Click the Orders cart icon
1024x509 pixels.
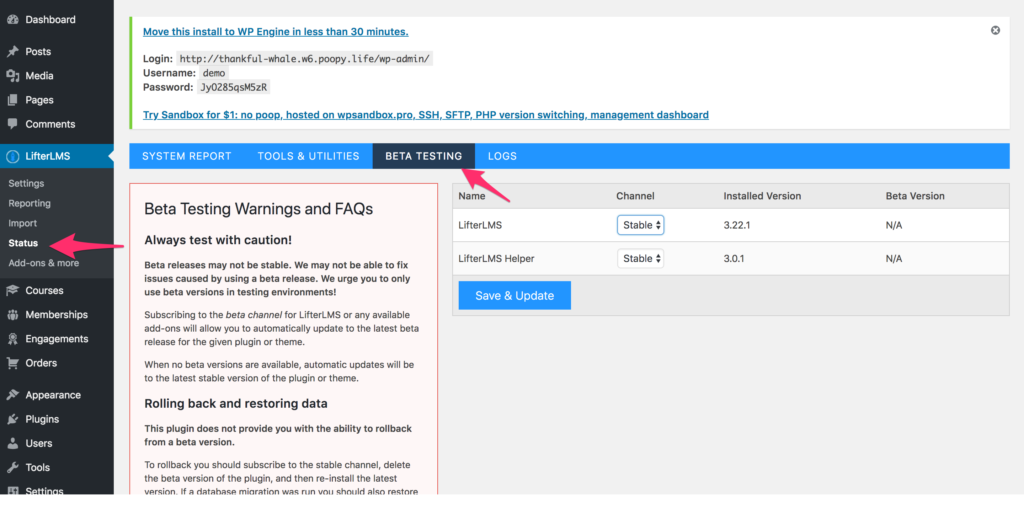[12, 363]
